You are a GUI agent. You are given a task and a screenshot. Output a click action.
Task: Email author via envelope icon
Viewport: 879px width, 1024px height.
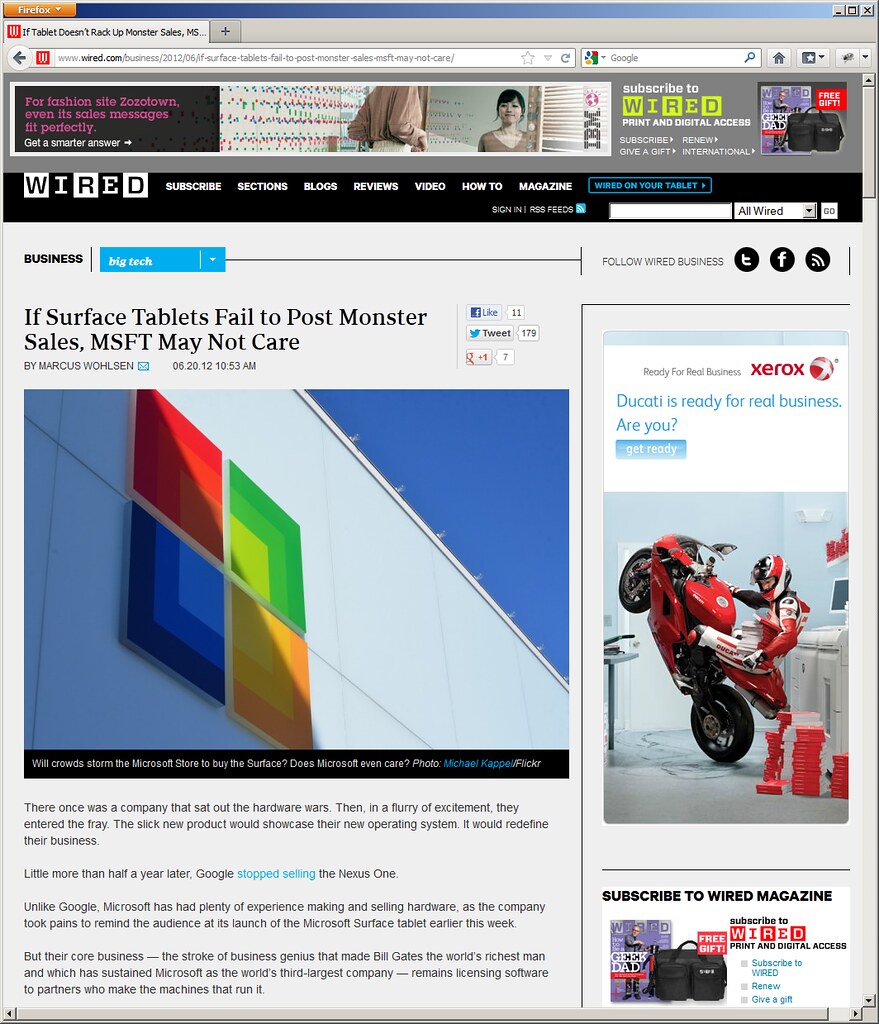[x=144, y=366]
